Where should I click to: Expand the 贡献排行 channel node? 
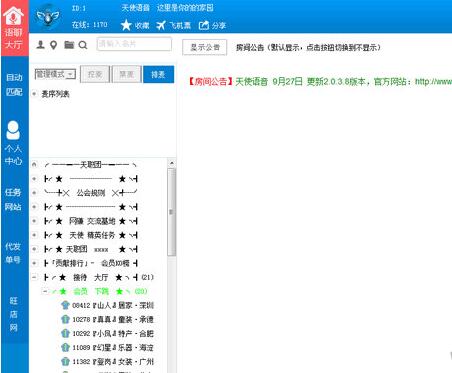point(34,263)
